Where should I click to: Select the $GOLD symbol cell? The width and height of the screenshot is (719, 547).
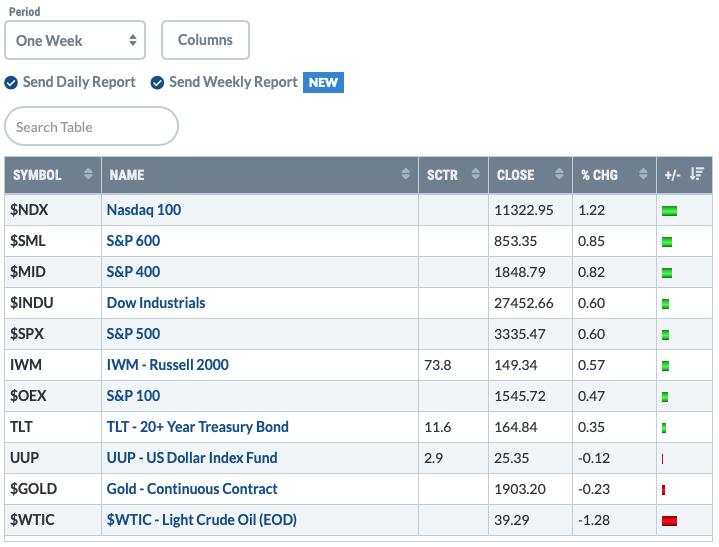tap(53, 489)
